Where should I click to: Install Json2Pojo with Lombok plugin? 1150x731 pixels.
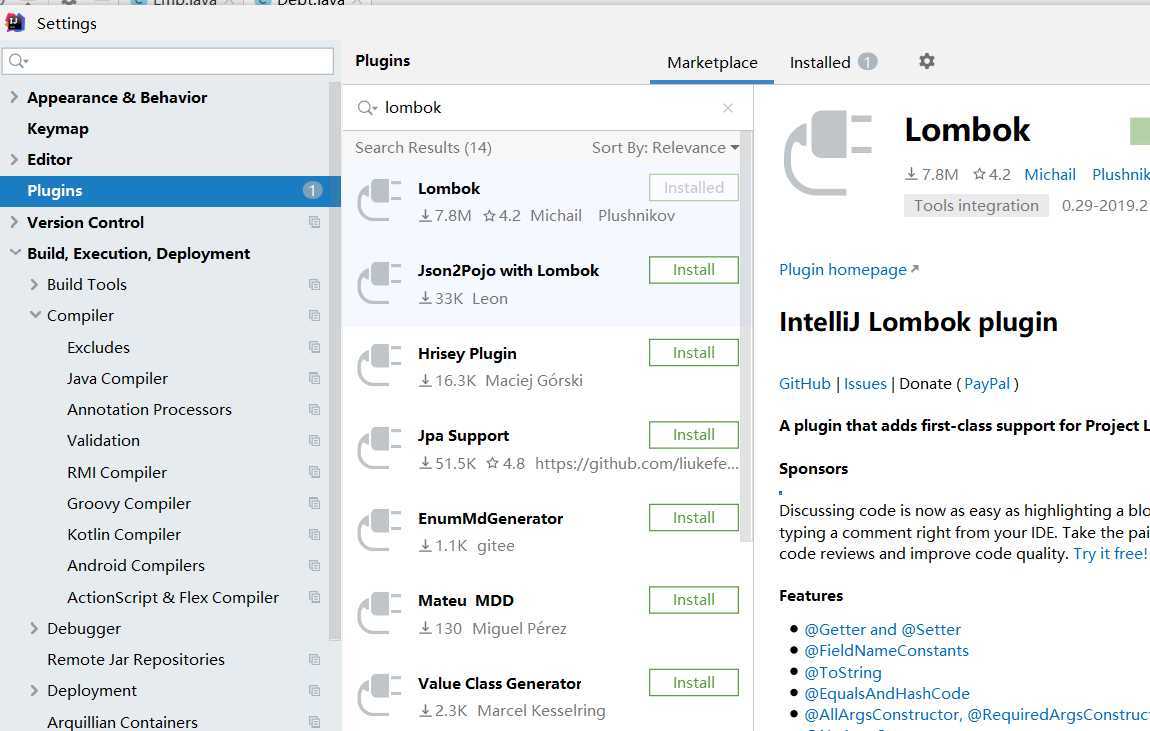pos(694,270)
